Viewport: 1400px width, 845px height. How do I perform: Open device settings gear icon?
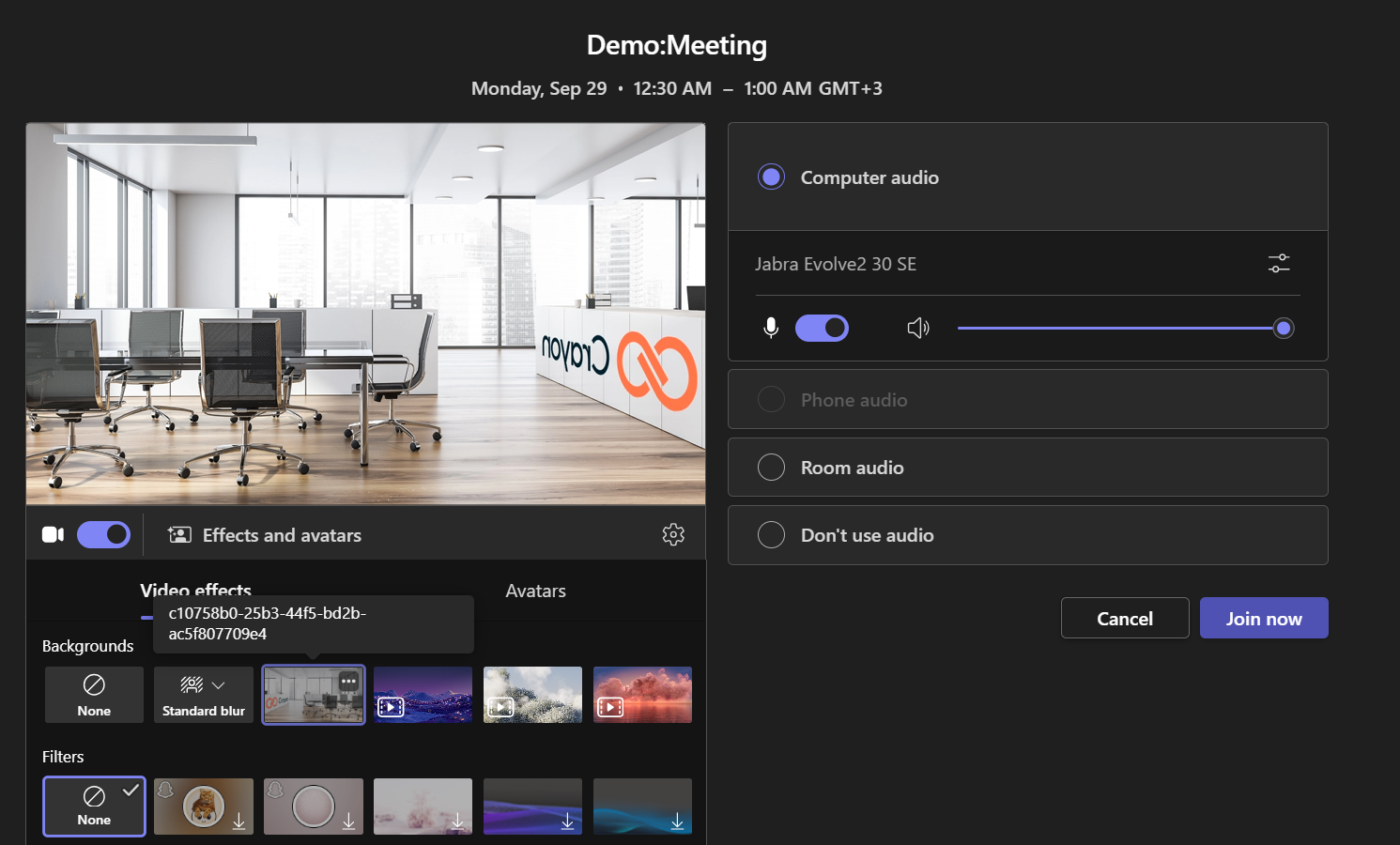[673, 534]
